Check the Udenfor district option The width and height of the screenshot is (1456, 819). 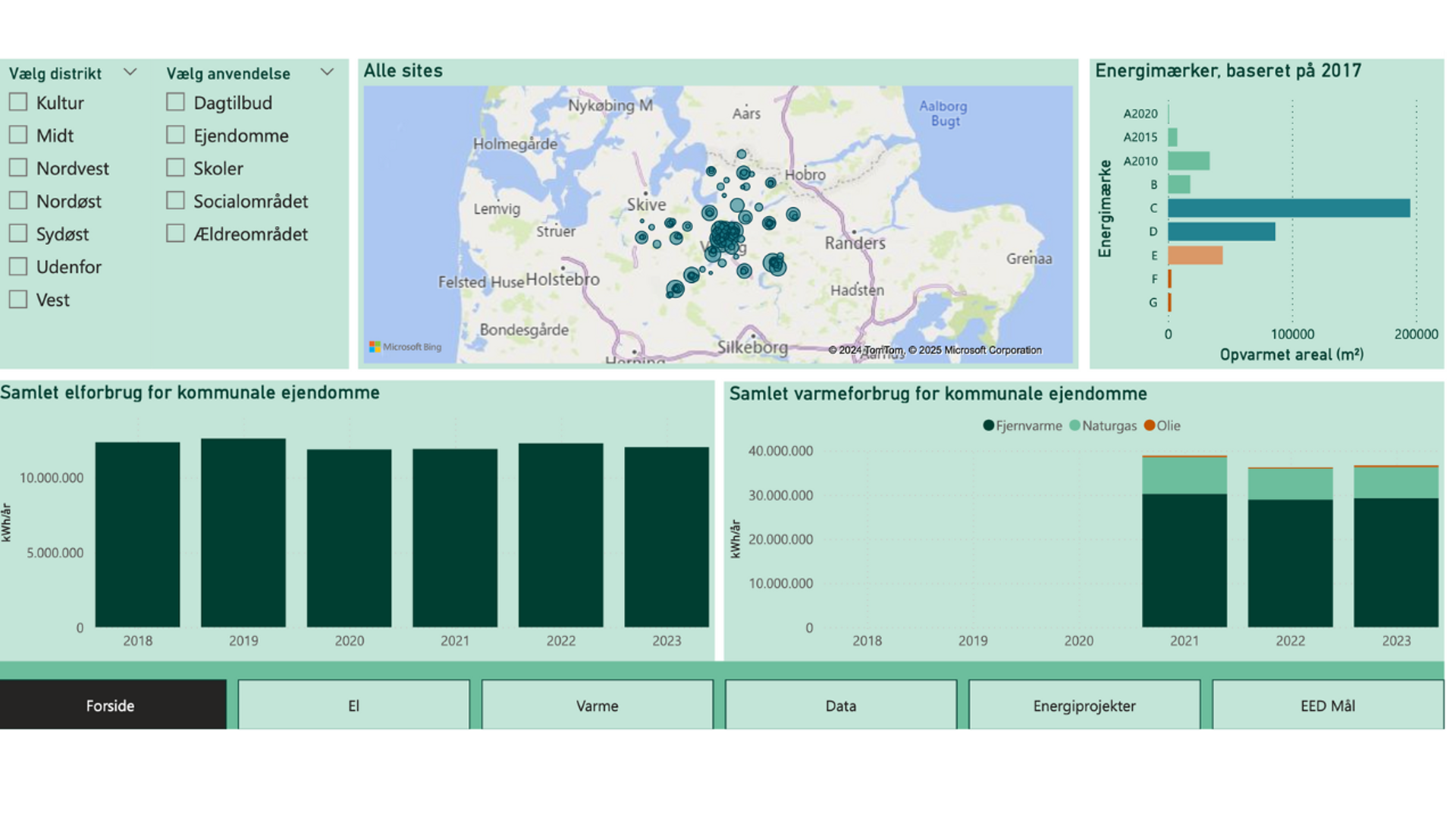pyautogui.click(x=18, y=267)
